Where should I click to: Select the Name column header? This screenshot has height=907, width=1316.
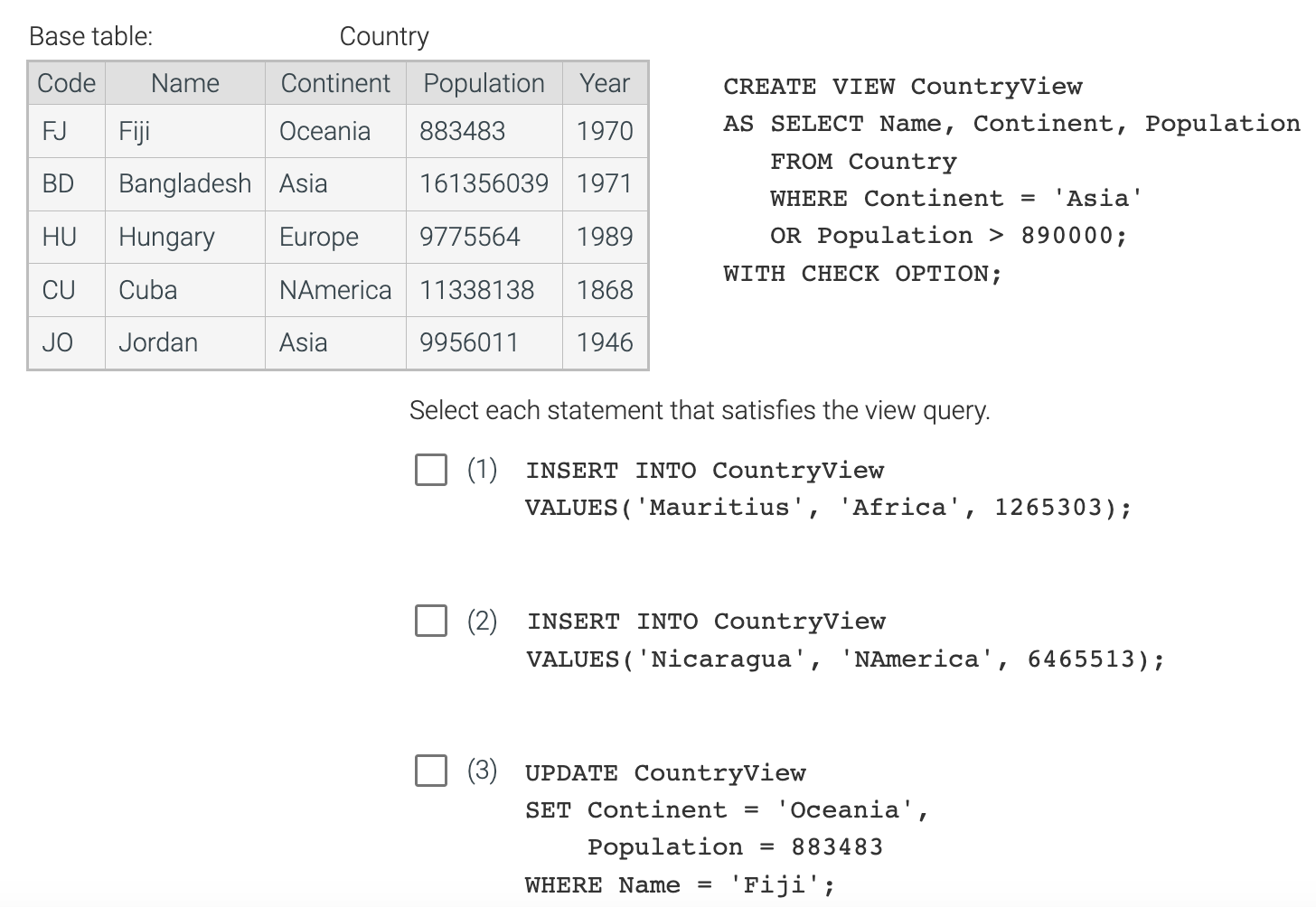[x=184, y=82]
